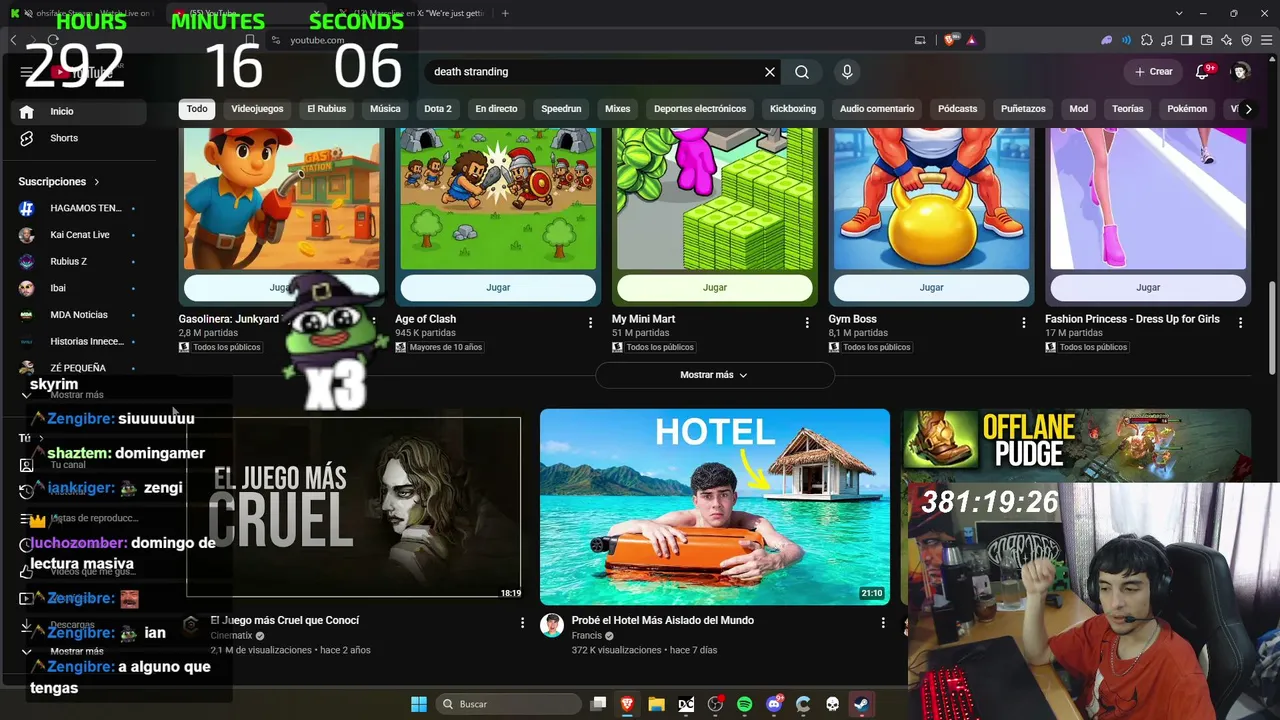Select the En directo filter chip
This screenshot has width=1280, height=720.
[x=496, y=109]
